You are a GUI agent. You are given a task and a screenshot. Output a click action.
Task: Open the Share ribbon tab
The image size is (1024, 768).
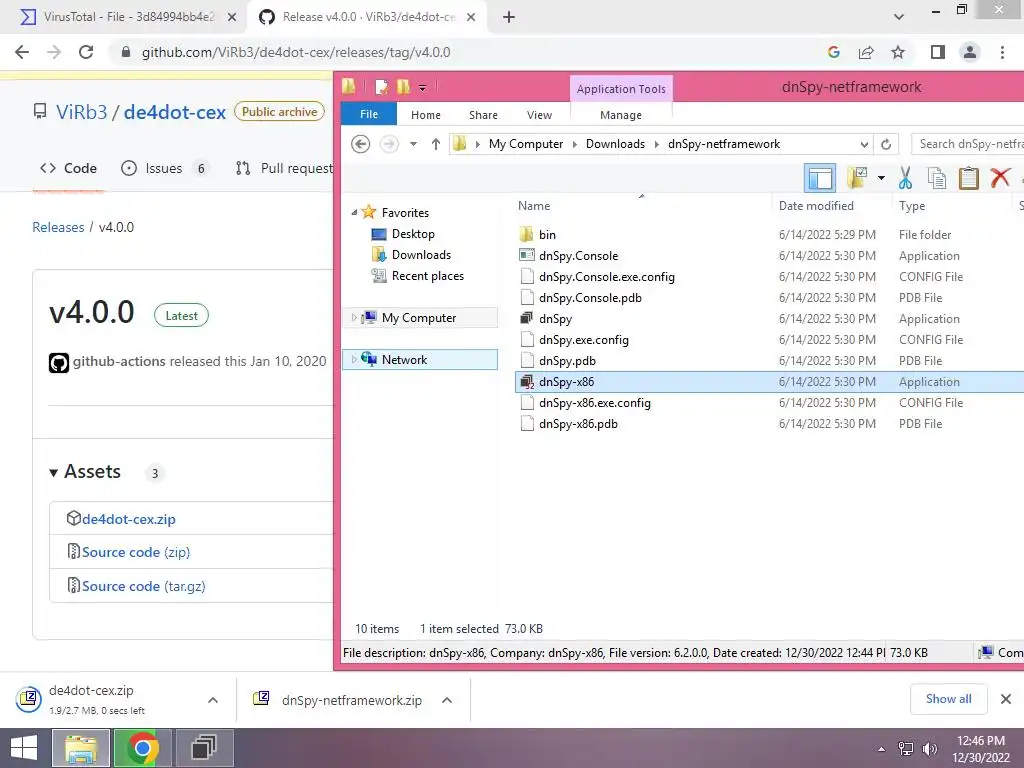point(483,115)
